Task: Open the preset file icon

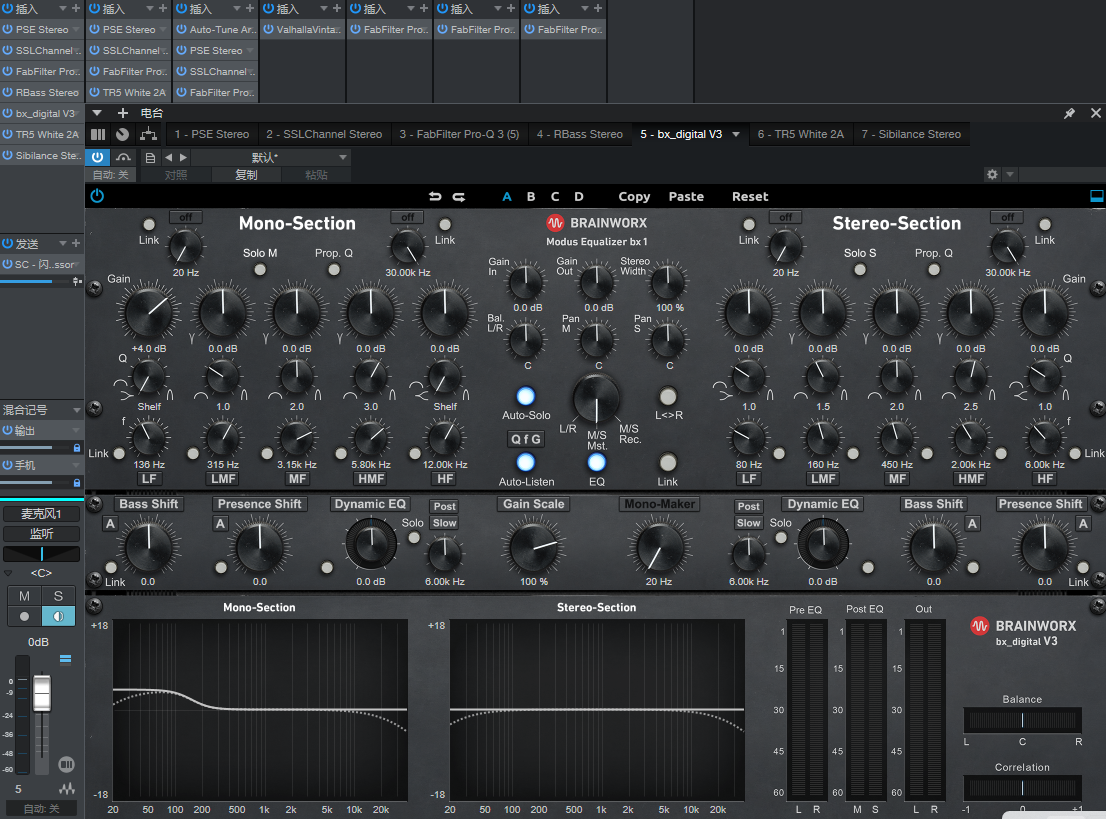Action: click(150, 157)
